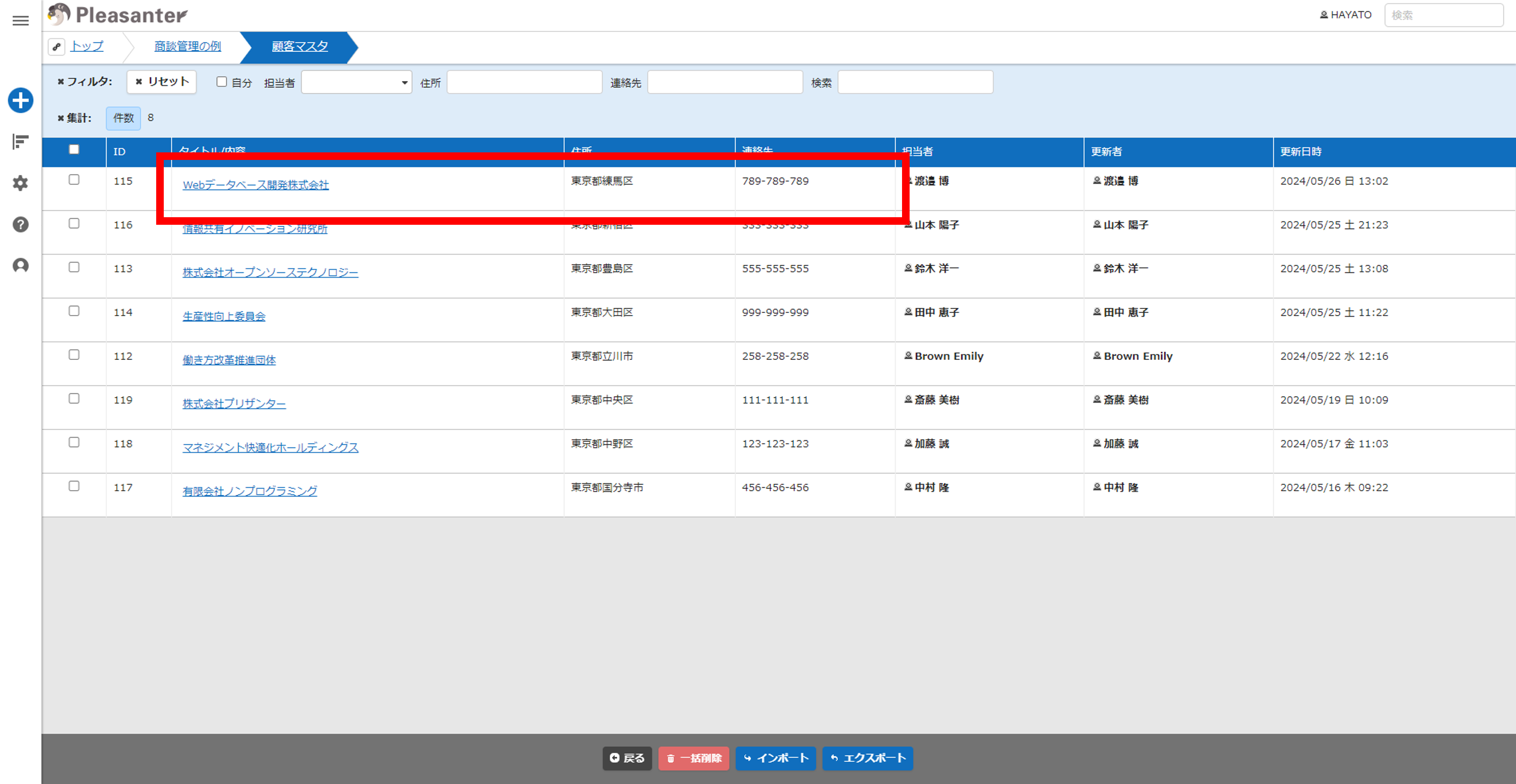Toggle the 自分 filter checkbox
This screenshot has width=1516, height=784.
[x=221, y=82]
